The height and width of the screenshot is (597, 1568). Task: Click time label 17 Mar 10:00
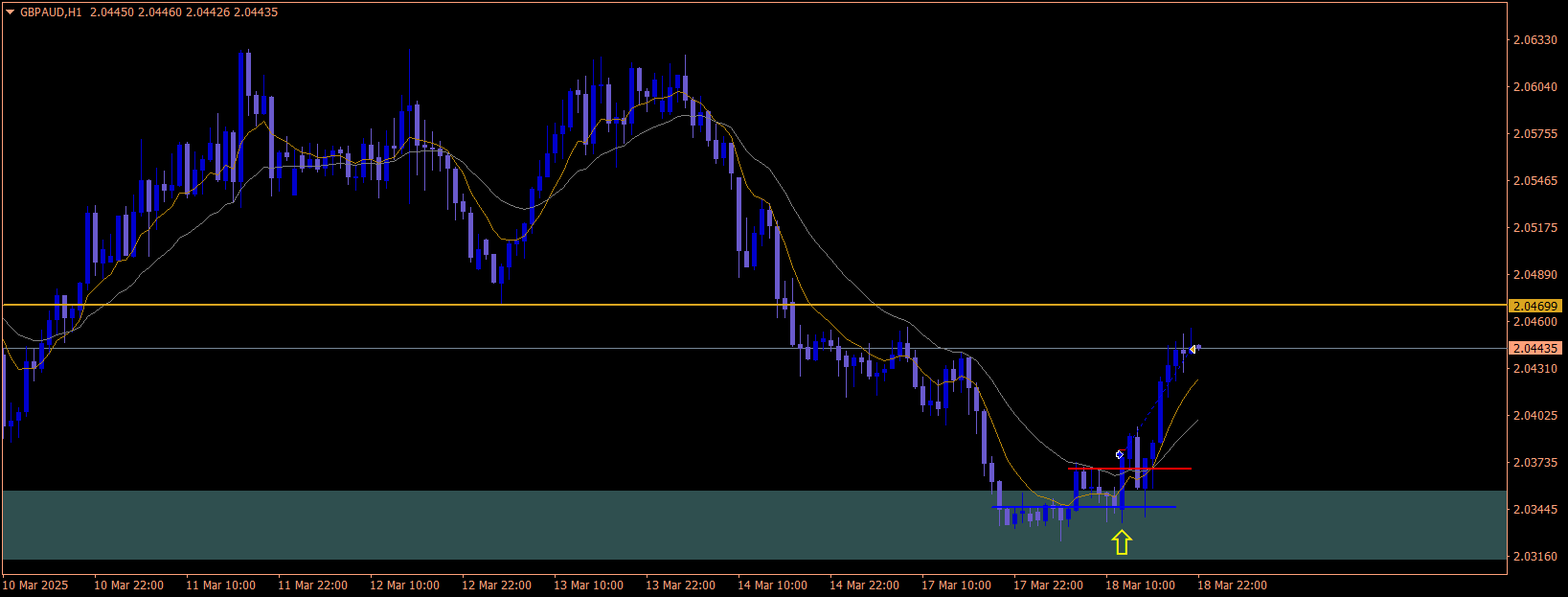957,586
